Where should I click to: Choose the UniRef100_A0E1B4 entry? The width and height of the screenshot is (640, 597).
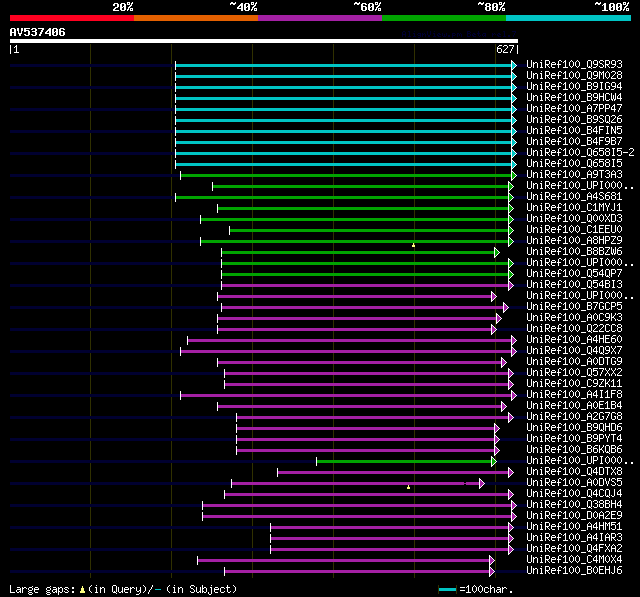pyautogui.click(x=574, y=406)
